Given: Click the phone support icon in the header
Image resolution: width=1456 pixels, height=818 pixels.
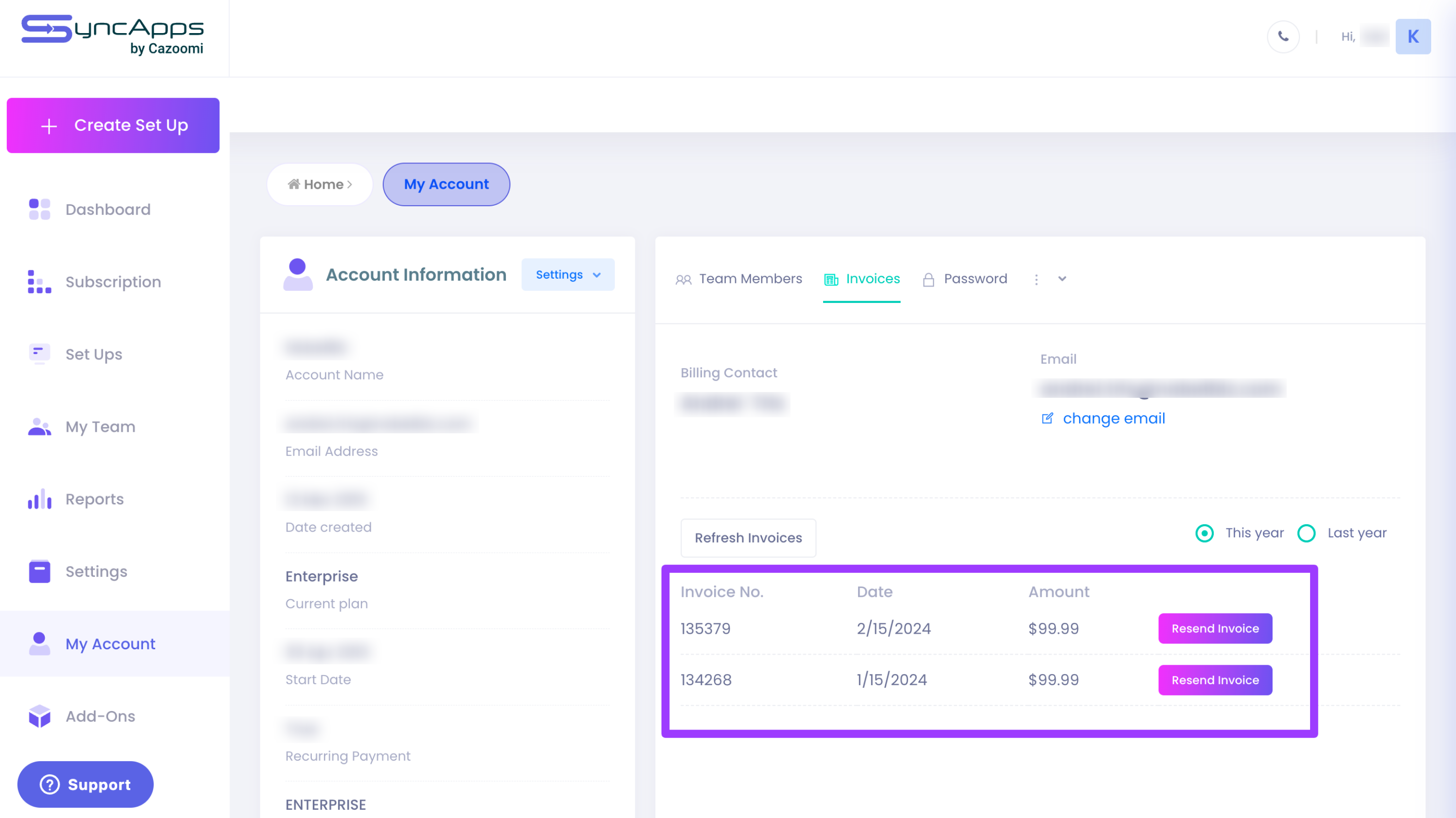Looking at the screenshot, I should [1283, 36].
